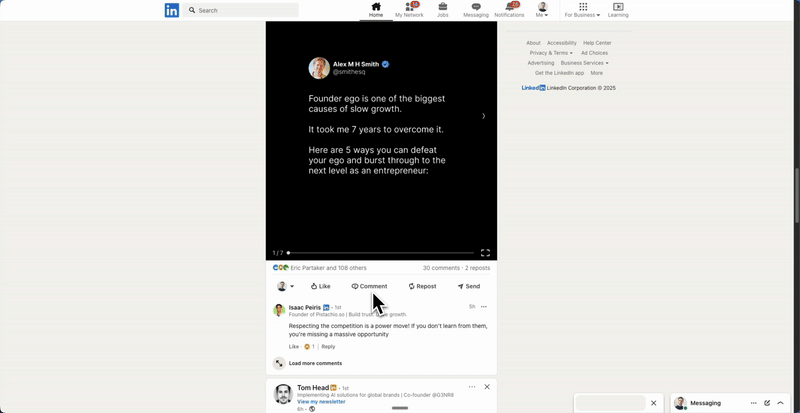Enter fullscreen mode for the document
The width and height of the screenshot is (800, 413).
[485, 253]
